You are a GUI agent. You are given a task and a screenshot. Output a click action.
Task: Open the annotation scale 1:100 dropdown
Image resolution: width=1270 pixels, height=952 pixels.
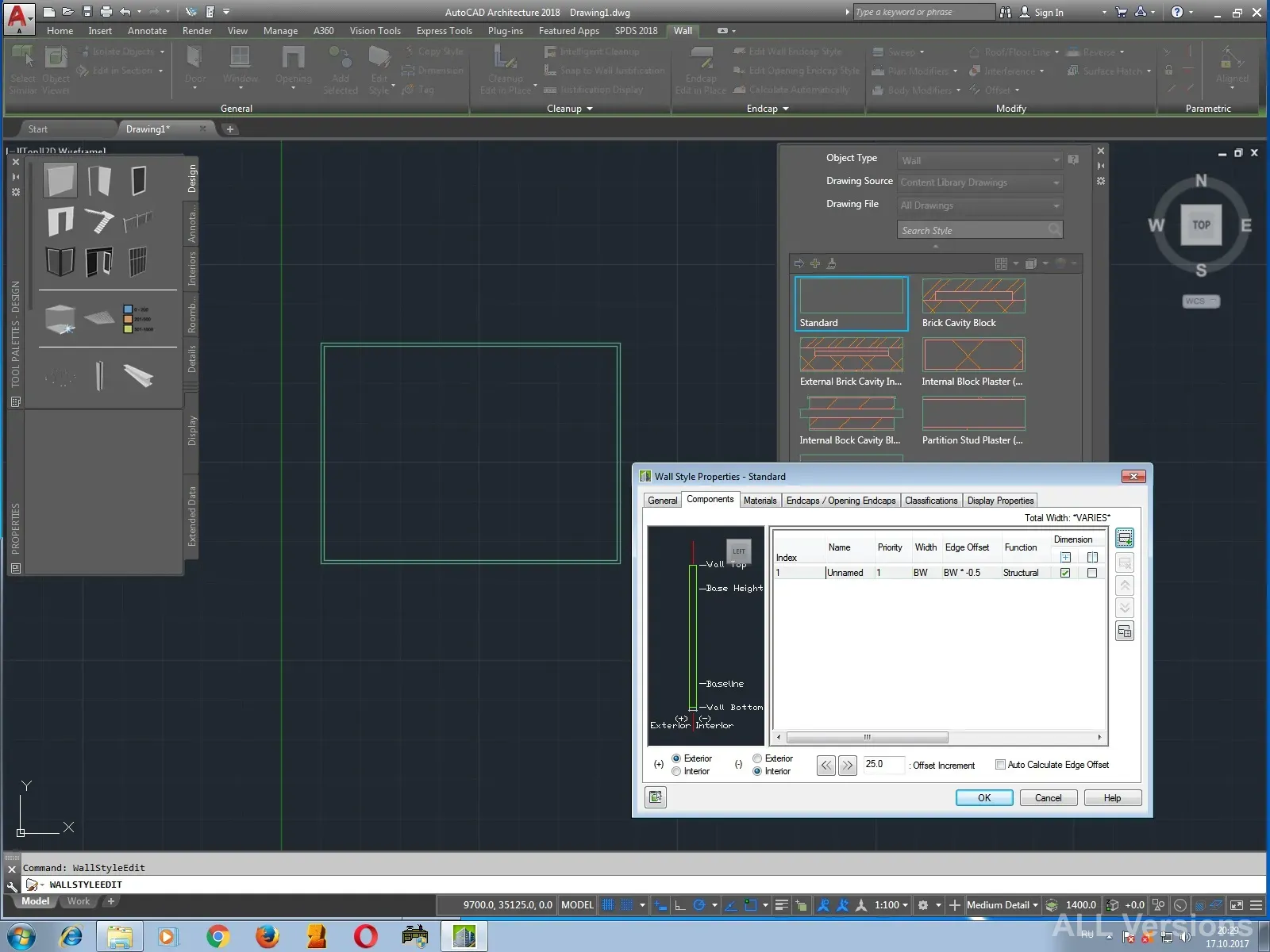point(891,905)
